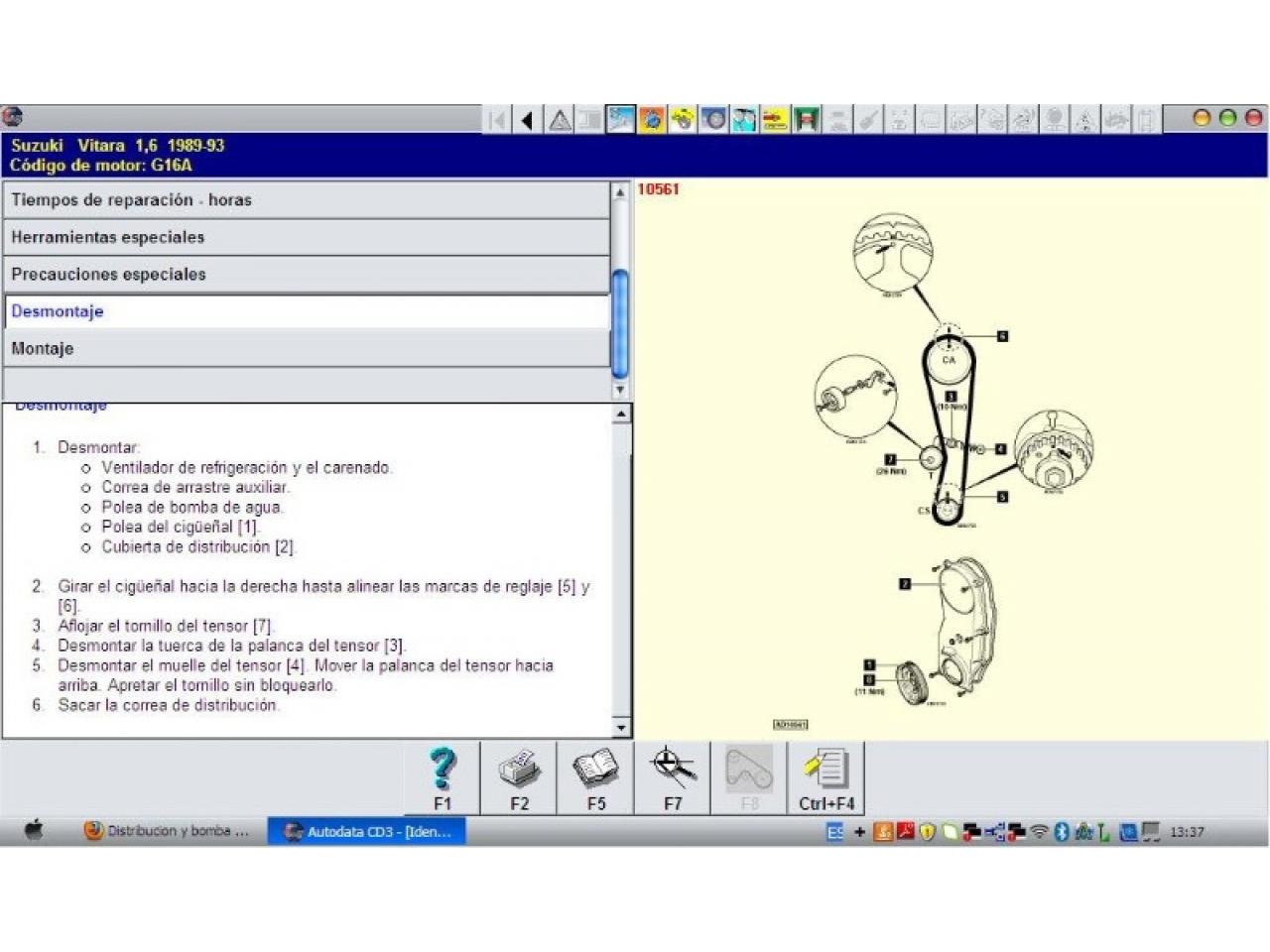Image resolution: width=1270 pixels, height=952 pixels.
Task: Click the Wi-Fi signal tray icon
Action: coord(1039,832)
